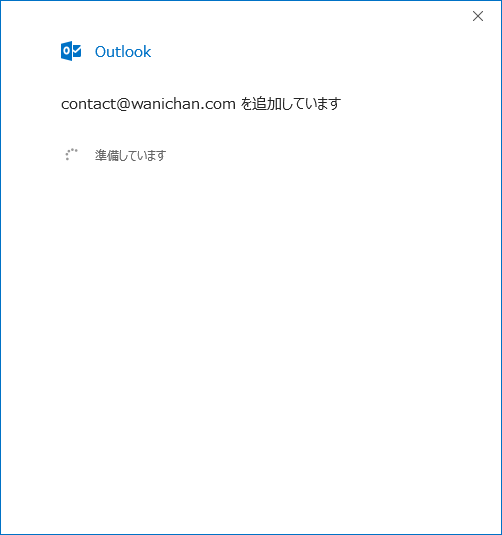Click the 準備 characters in the status line
This screenshot has width=502, height=535.
pyautogui.click(x=106, y=155)
